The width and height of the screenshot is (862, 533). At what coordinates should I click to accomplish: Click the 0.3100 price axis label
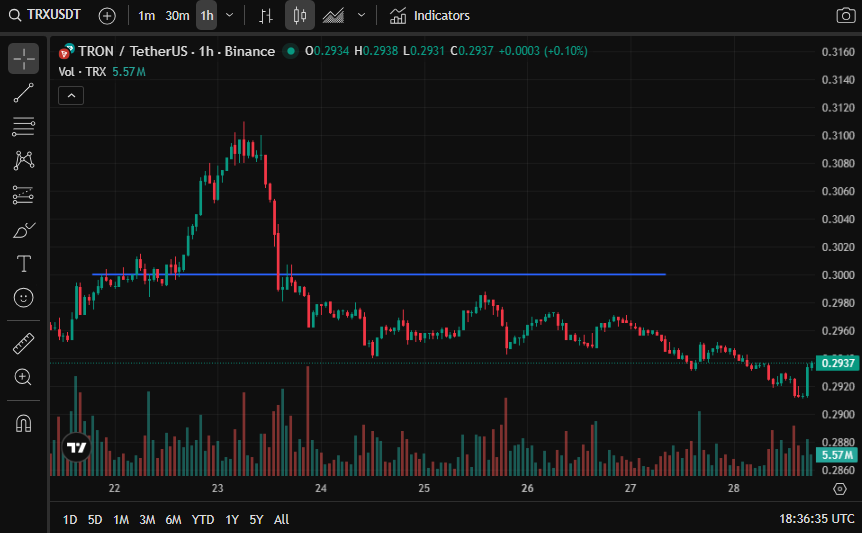(838, 135)
